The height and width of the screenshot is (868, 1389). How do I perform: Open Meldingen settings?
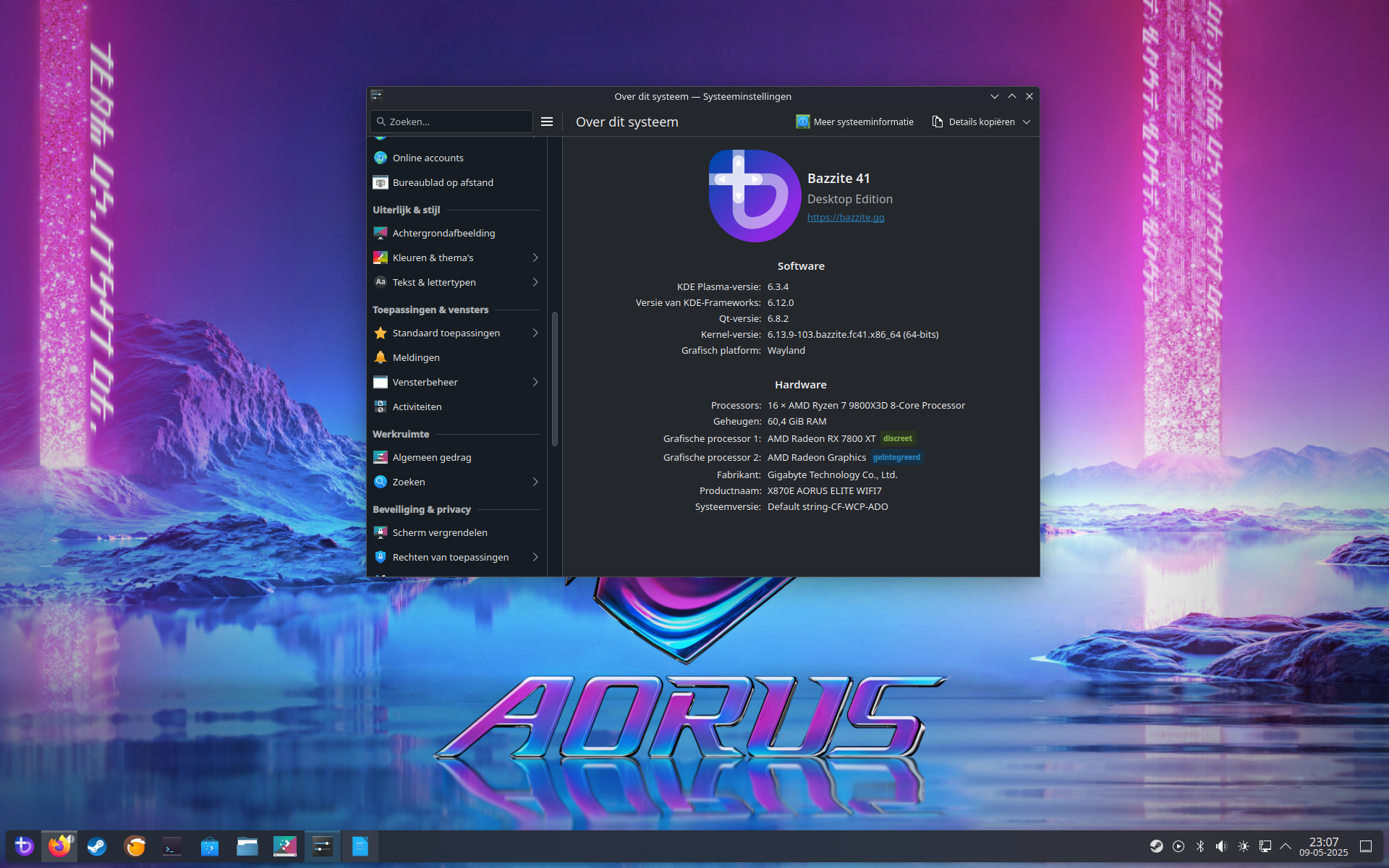coord(456,357)
